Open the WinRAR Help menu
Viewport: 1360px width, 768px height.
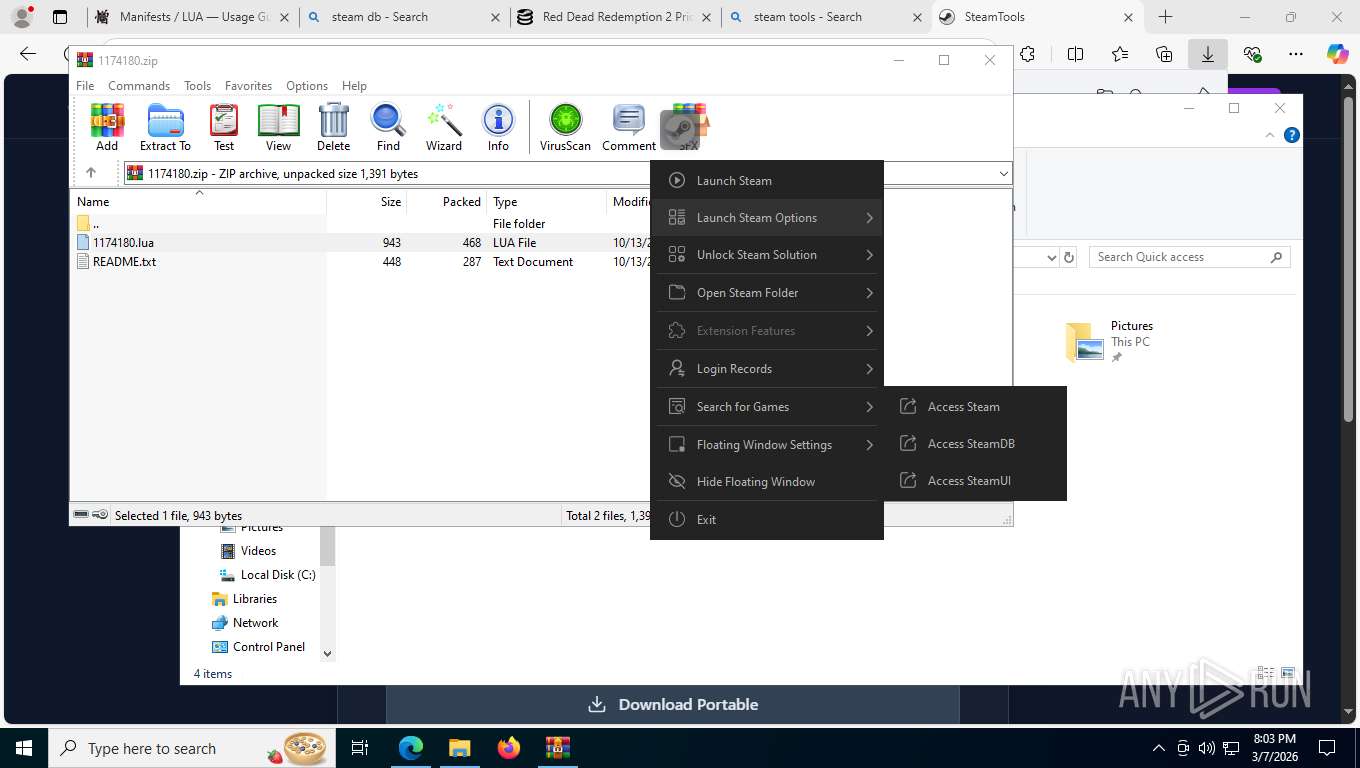[x=354, y=86]
